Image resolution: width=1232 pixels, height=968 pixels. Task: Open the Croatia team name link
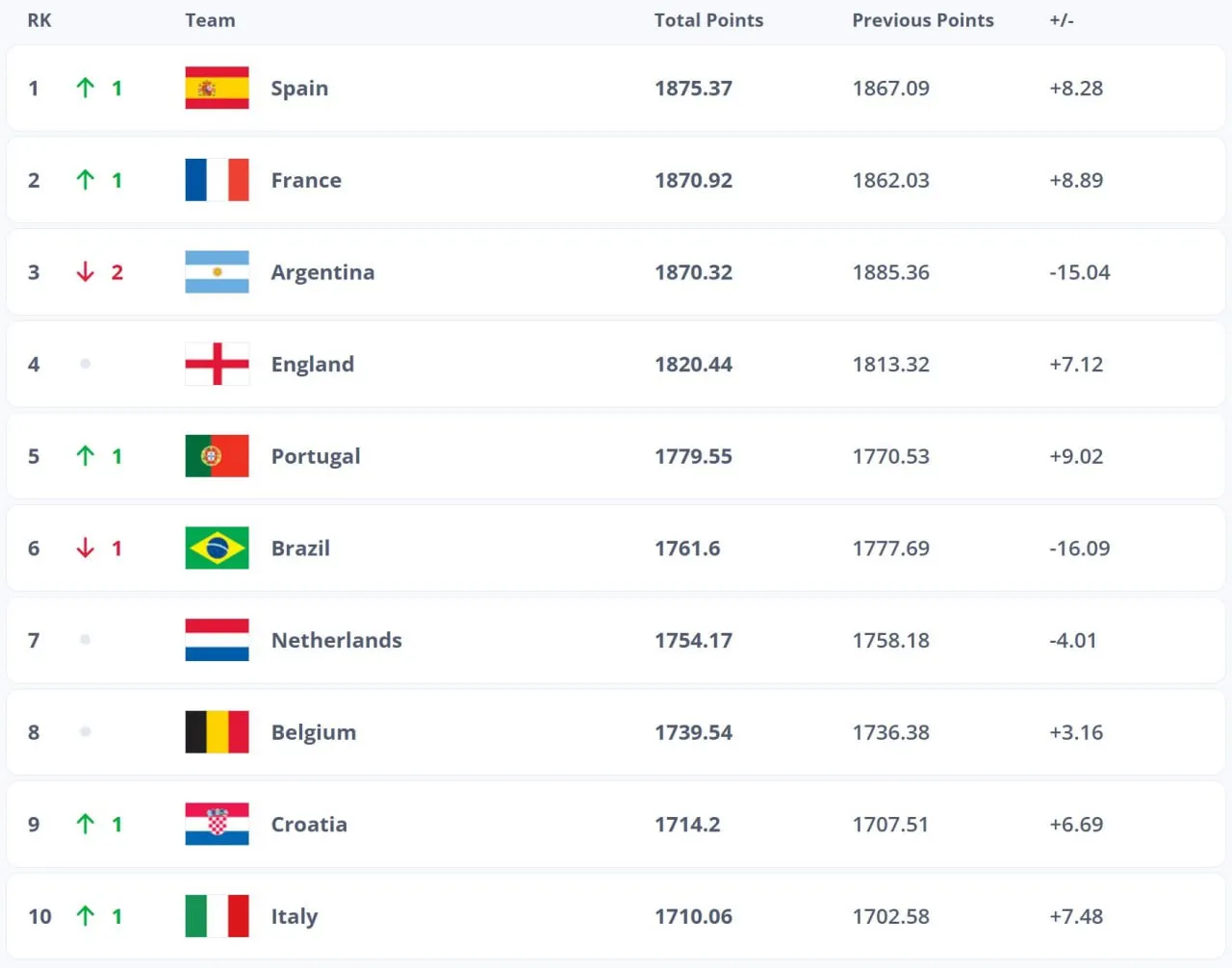[309, 825]
